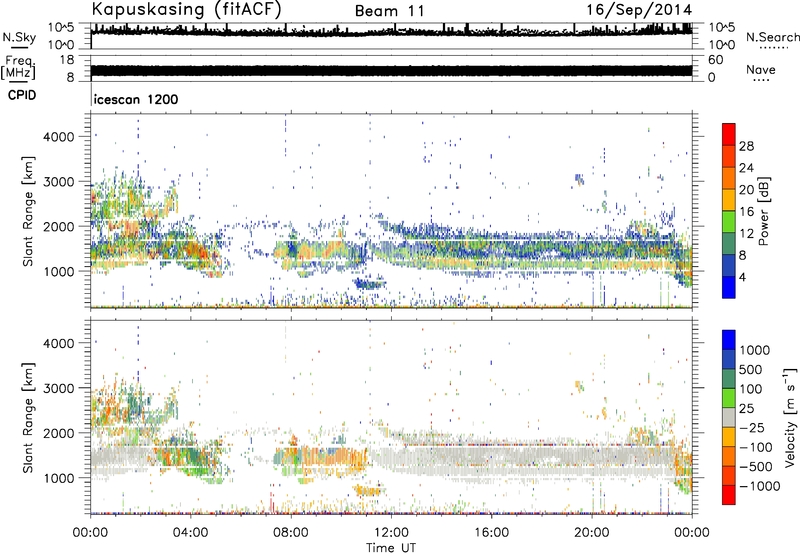Viewport: 800px width, 554px height.
Task: Click the red top segment of Power color bar
Action: pos(729,134)
